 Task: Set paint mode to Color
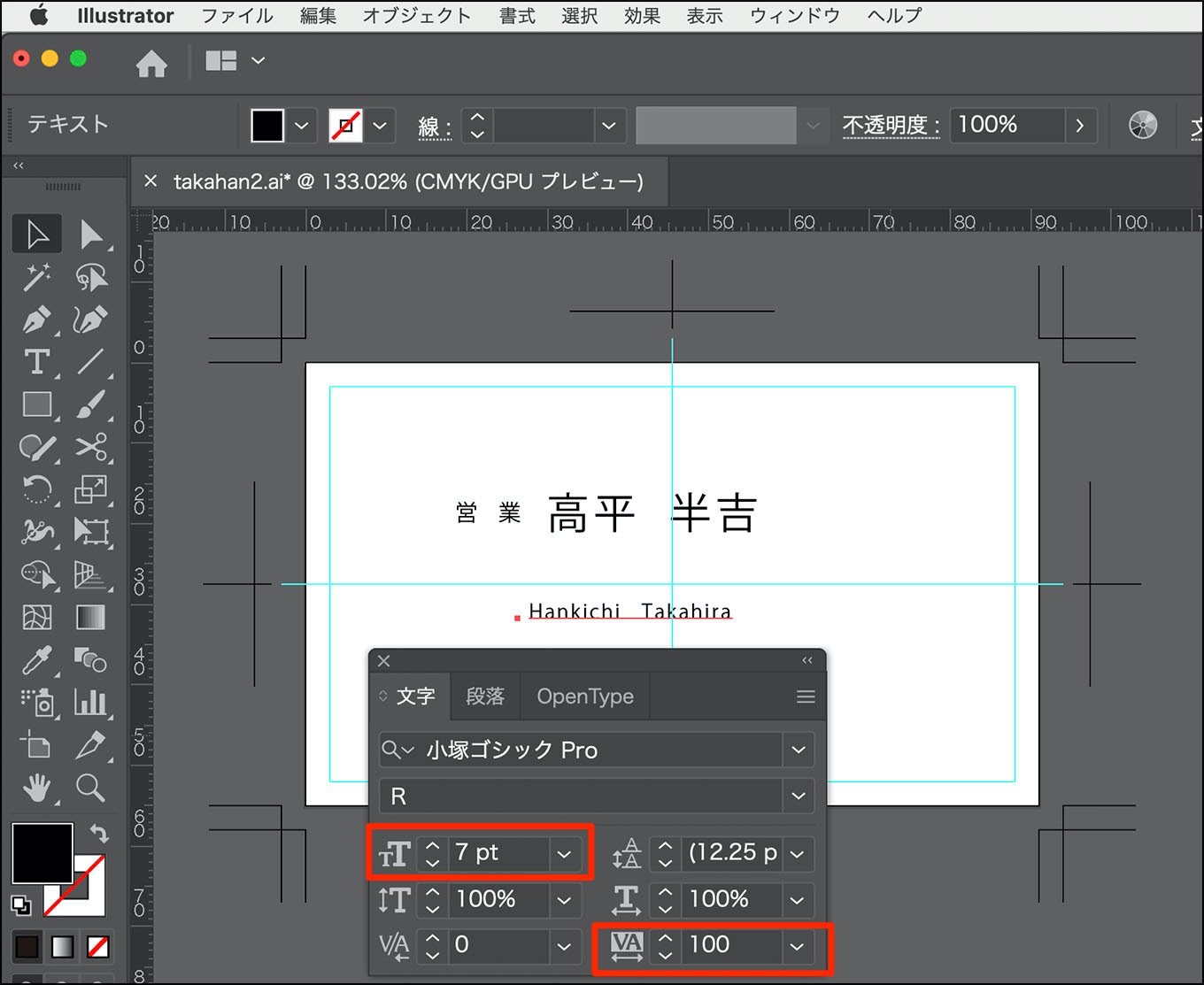(x=27, y=947)
